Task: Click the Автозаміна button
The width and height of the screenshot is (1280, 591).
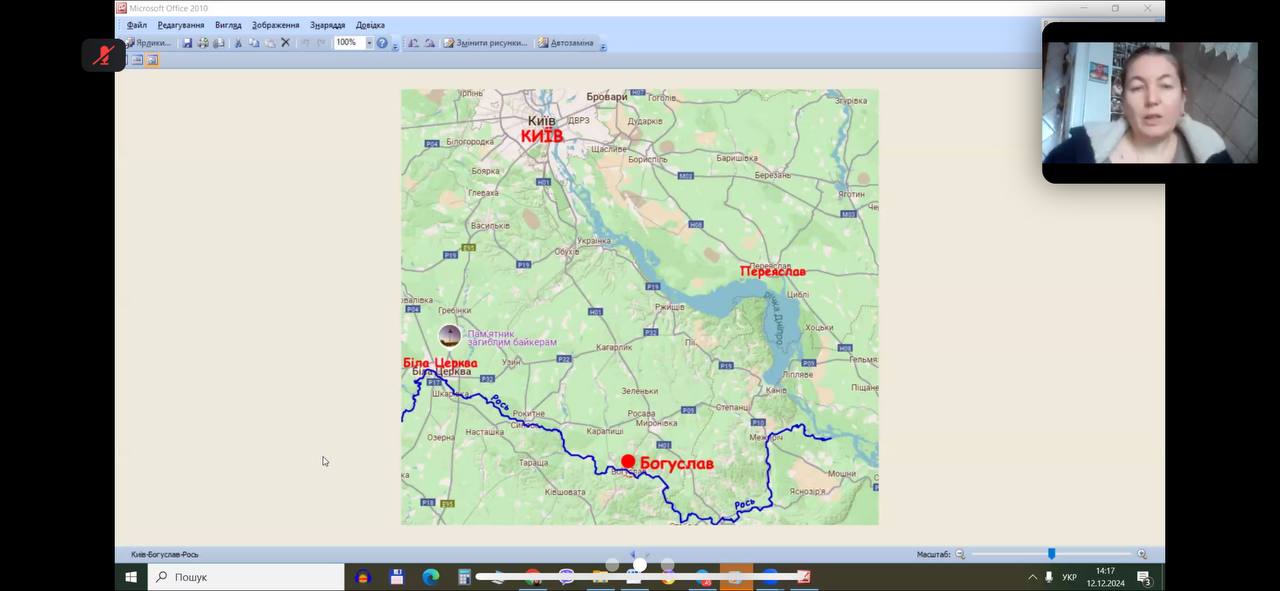Action: [565, 43]
